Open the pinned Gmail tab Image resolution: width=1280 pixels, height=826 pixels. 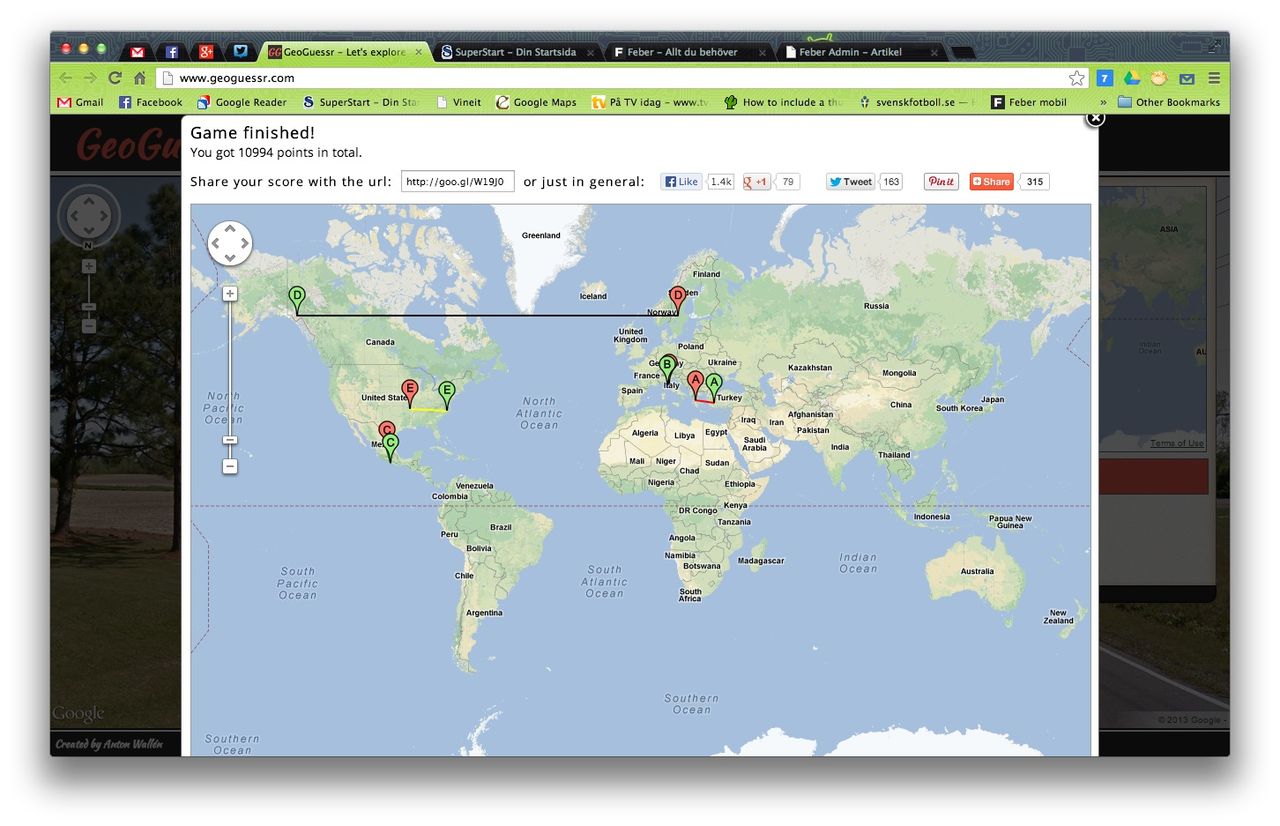point(137,52)
